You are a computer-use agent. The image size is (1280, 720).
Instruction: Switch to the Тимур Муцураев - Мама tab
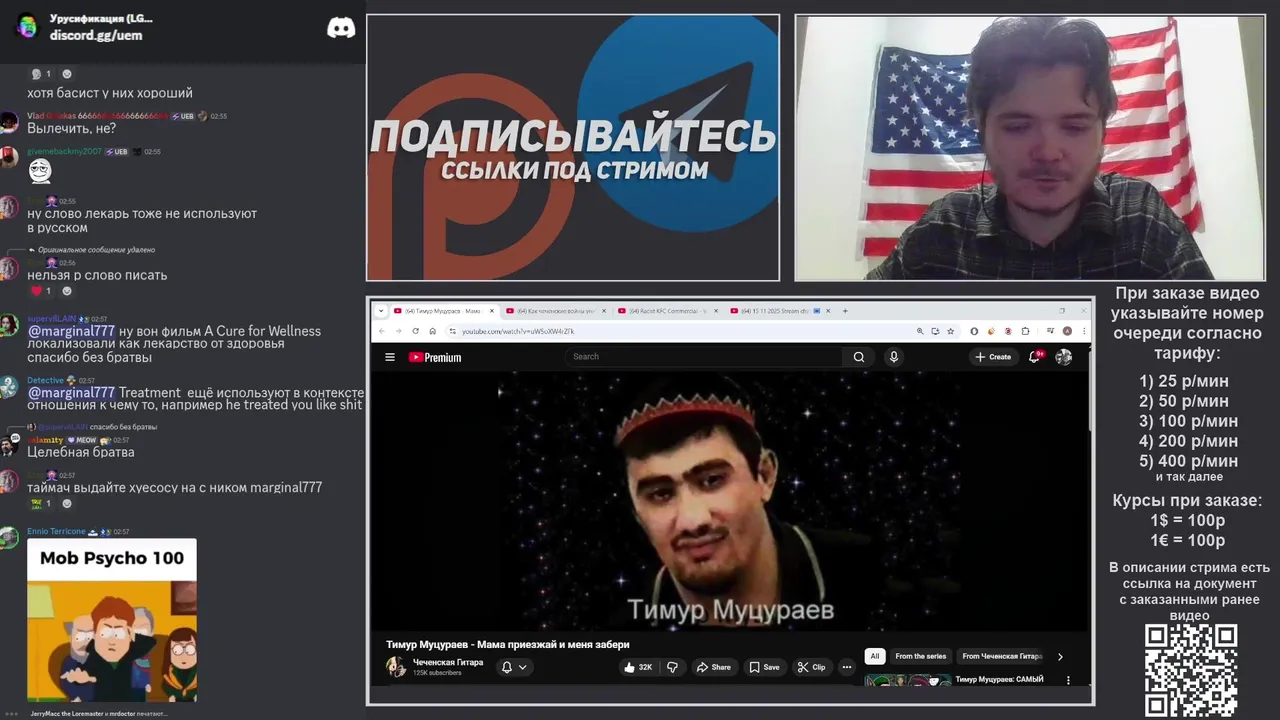pos(442,311)
